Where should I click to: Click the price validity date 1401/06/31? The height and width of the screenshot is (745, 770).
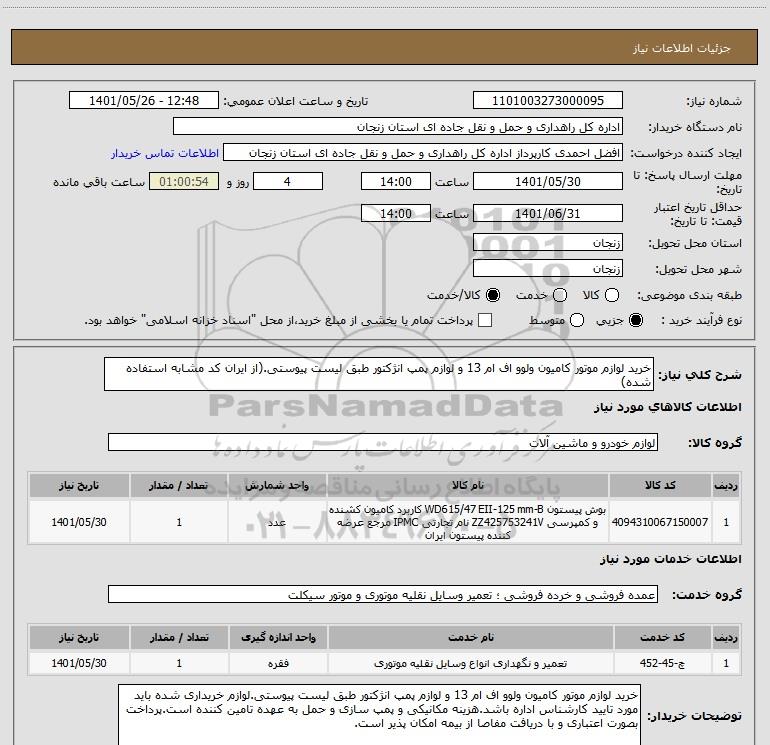pos(548,213)
